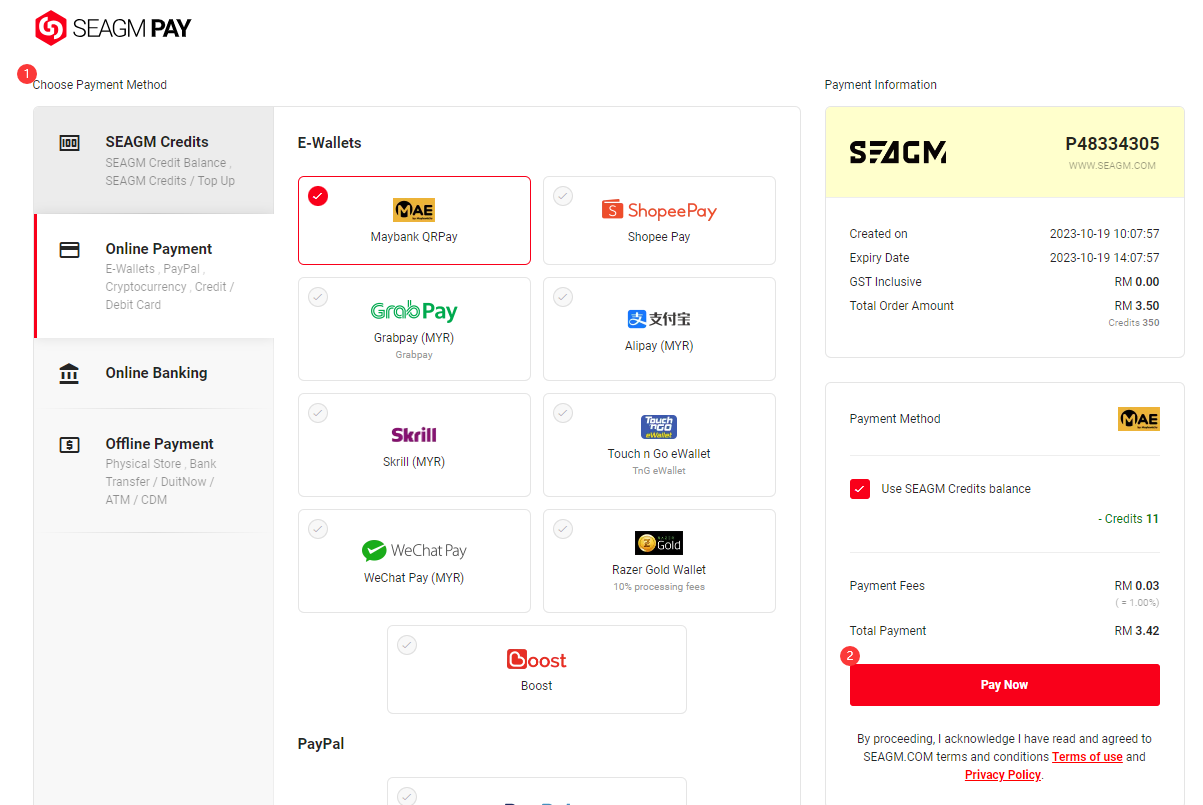Click the Grabpay (MYR) label
Screen dimensions: 1203x805
click(x=414, y=338)
